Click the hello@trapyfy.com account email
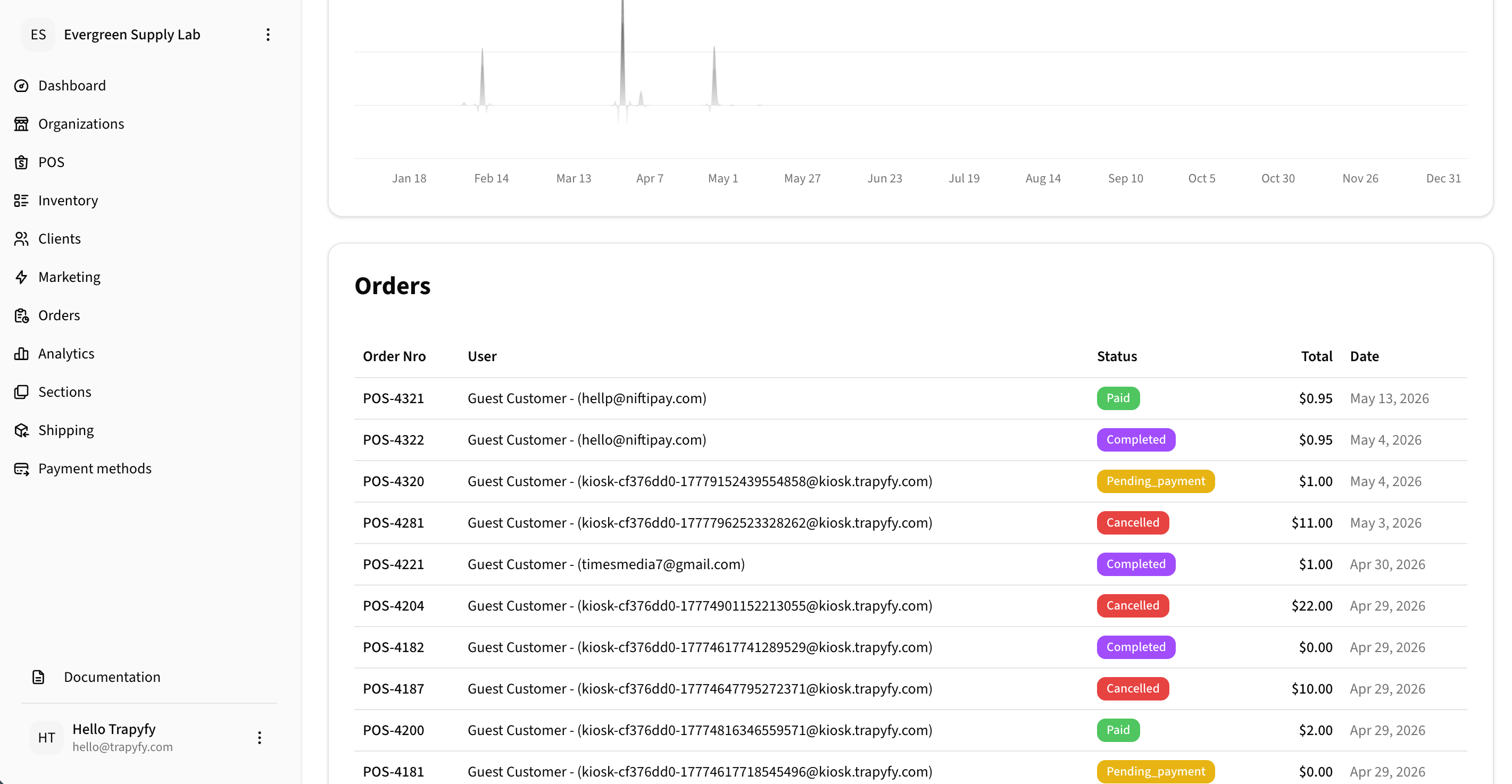Image resolution: width=1512 pixels, height=784 pixels. pos(123,747)
